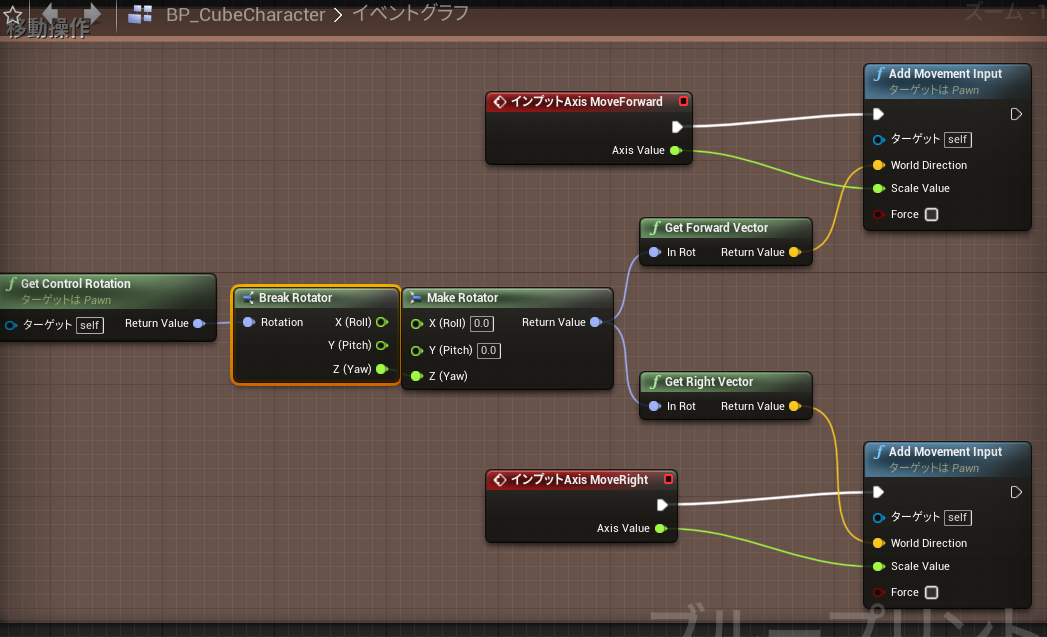
Task: Open the BP_CubeCharacter breadcrumb link
Action: coord(245,14)
